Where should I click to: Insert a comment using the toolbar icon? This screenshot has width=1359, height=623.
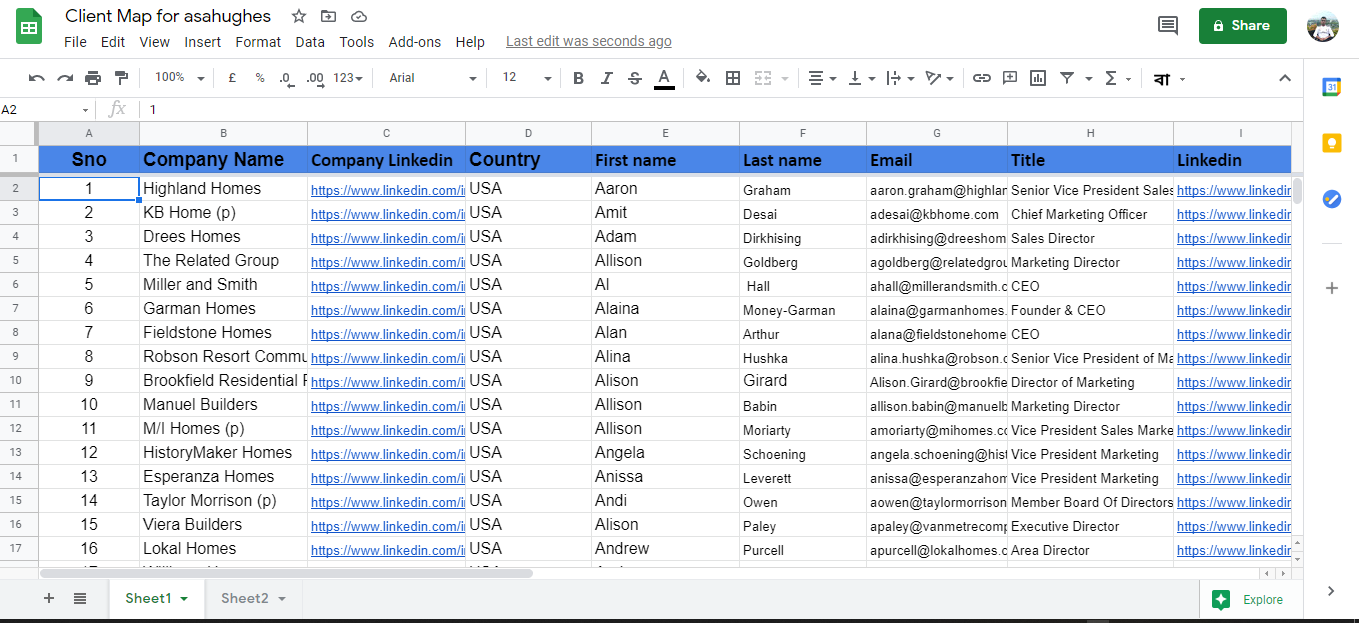coord(1009,77)
